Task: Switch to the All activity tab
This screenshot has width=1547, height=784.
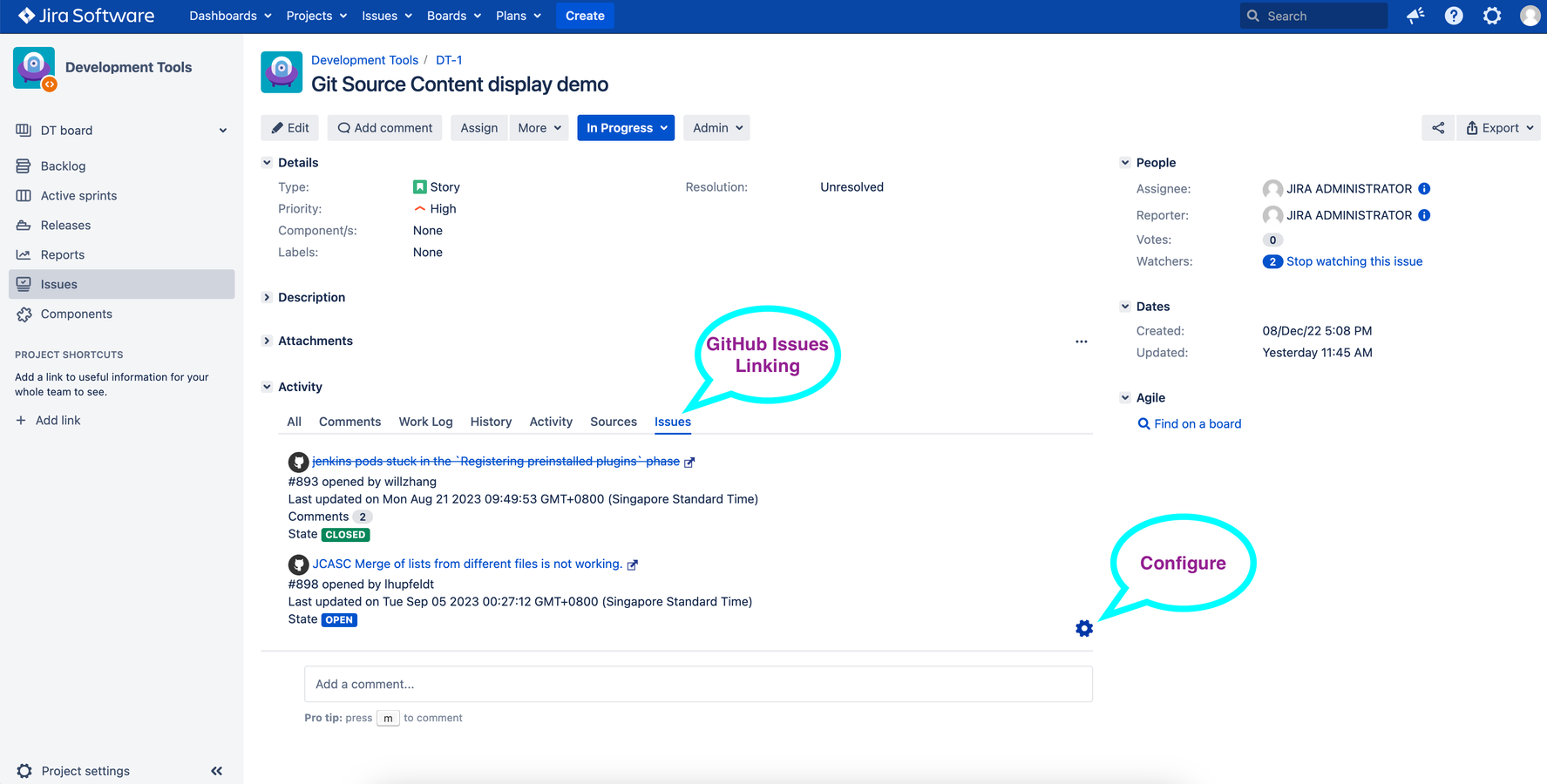Action: pos(295,422)
